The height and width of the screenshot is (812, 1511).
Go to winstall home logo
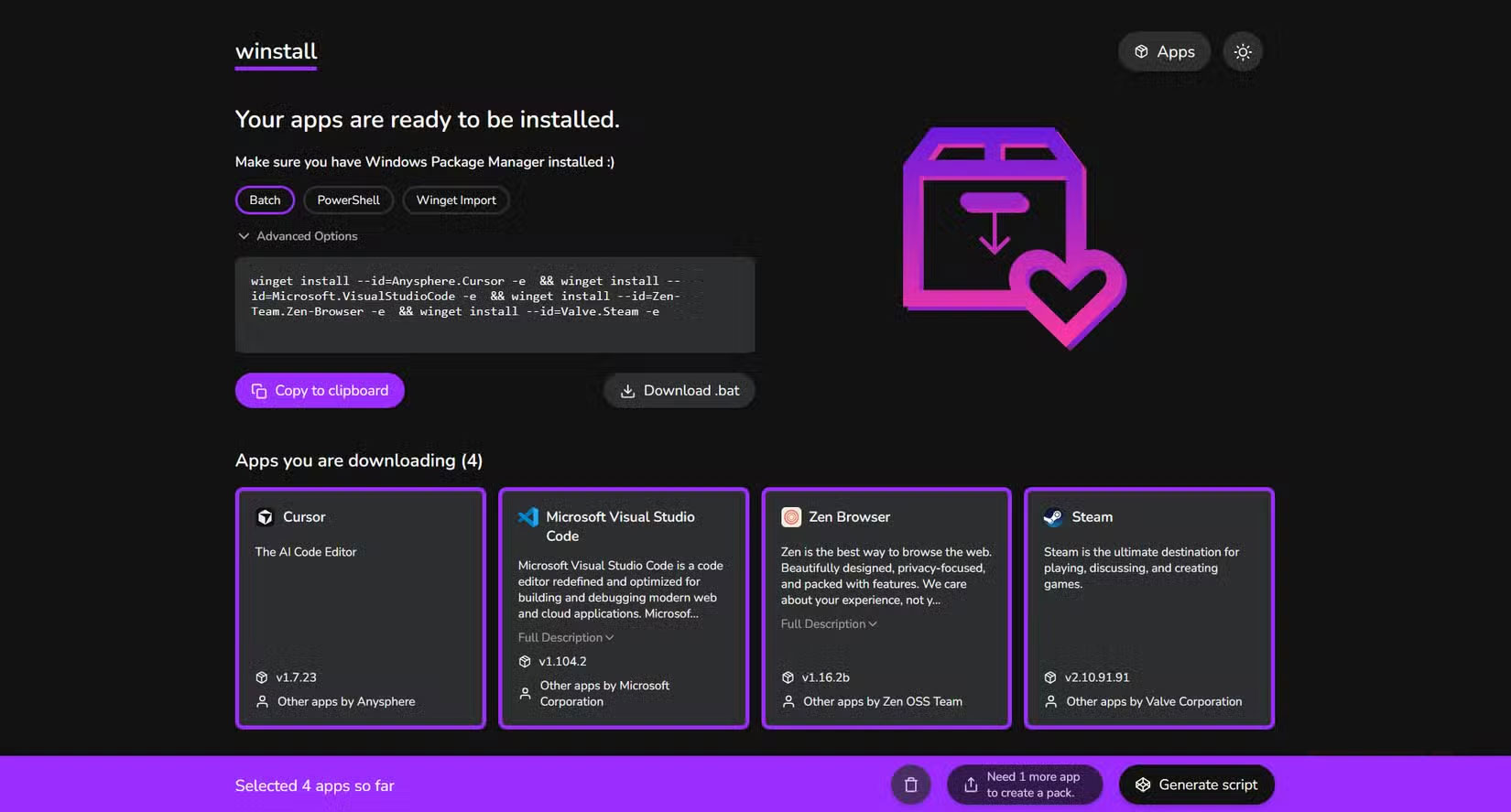click(276, 52)
